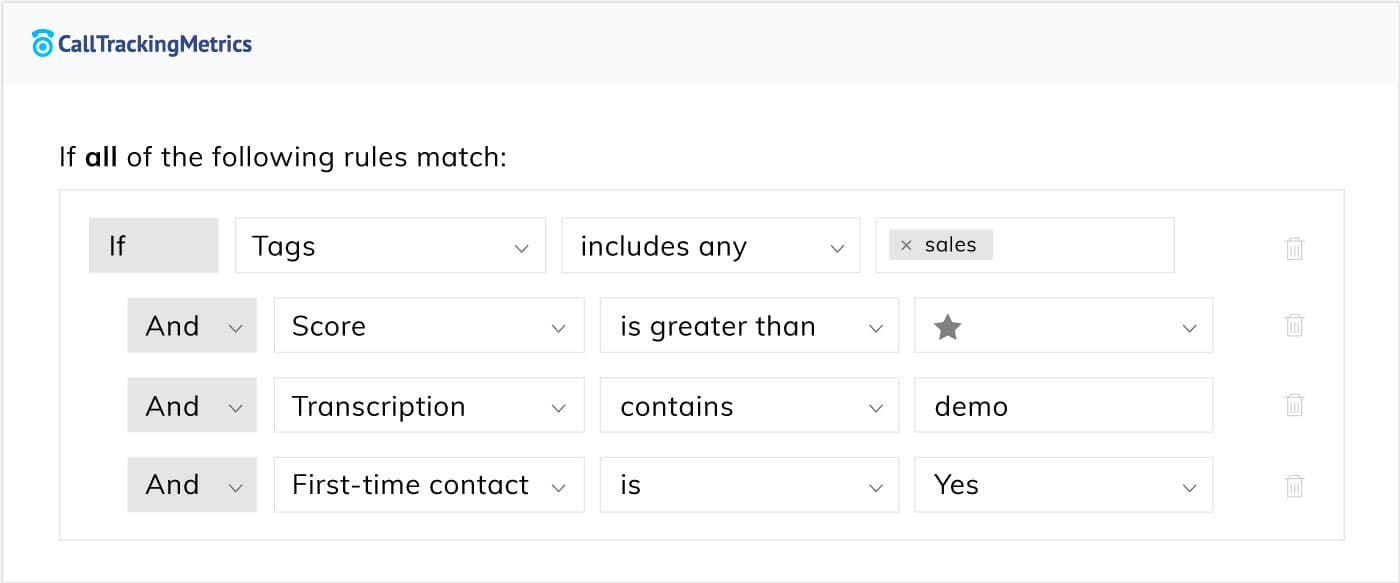Open the First-time contact field dropdown
The image size is (1400, 583).
428,485
